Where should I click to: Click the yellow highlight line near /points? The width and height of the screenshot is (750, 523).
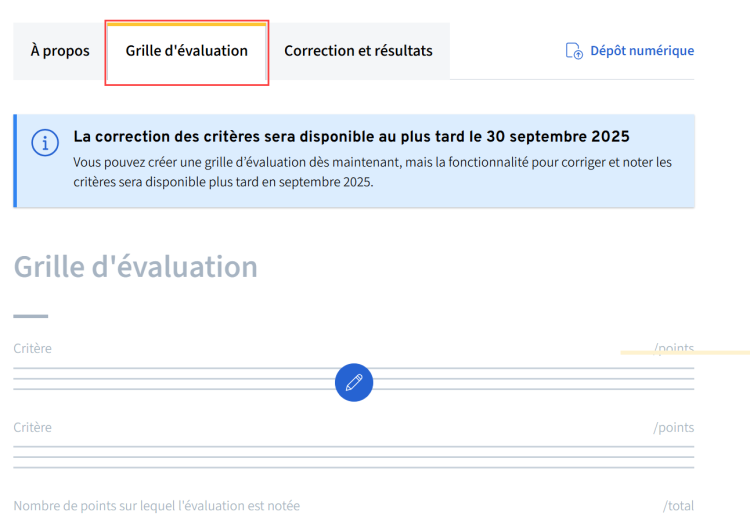tap(685, 353)
